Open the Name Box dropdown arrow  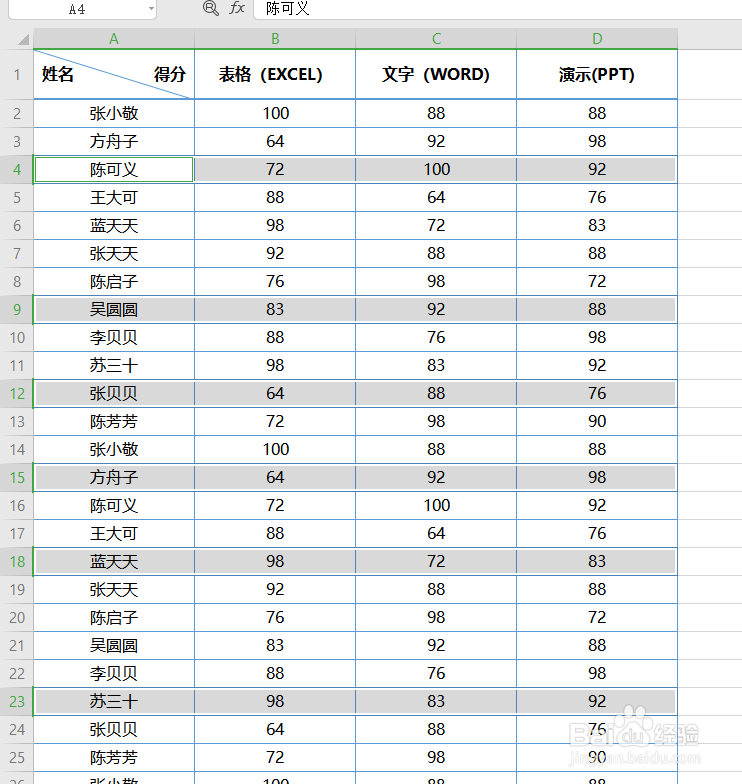(x=151, y=8)
